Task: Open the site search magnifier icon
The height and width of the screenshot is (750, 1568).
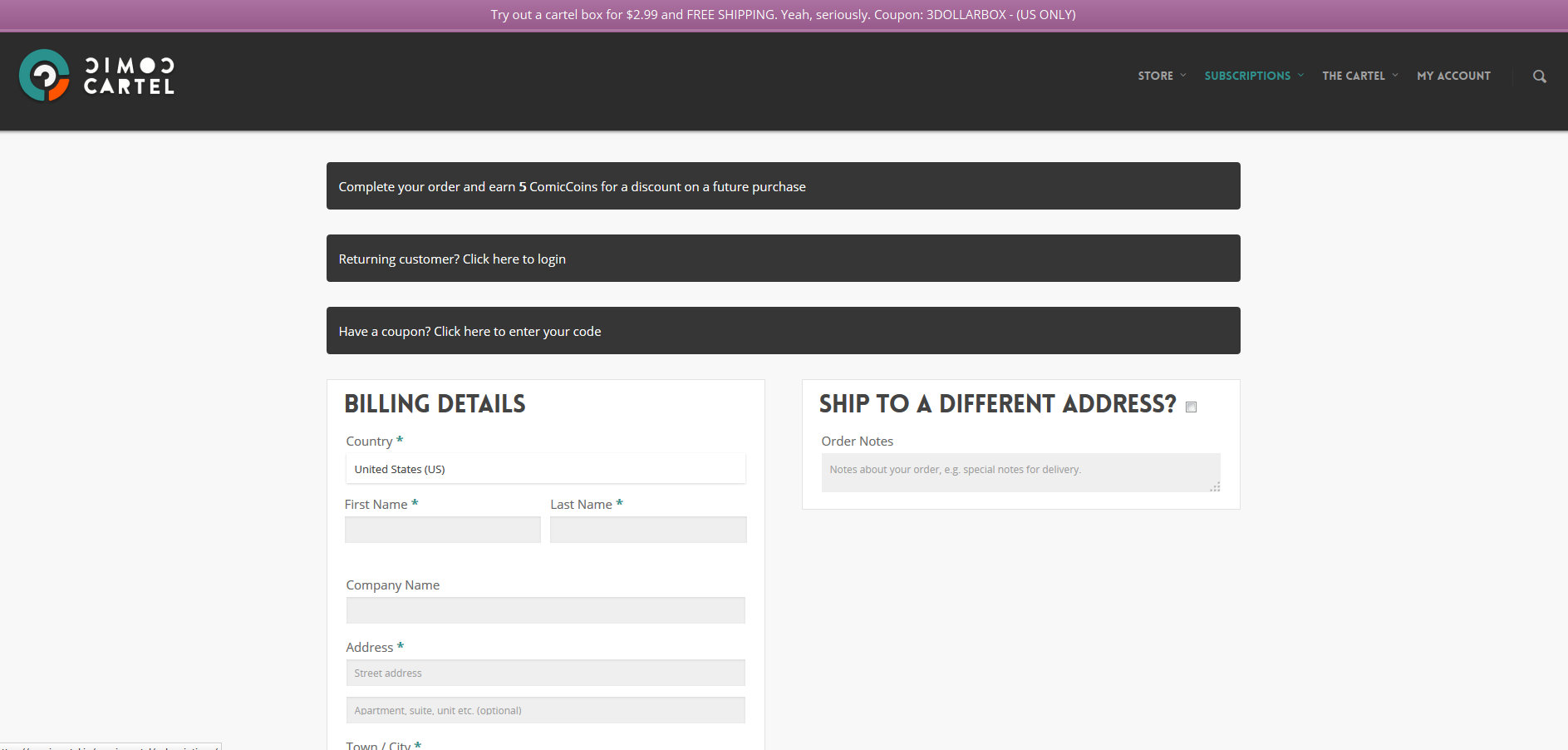Action: point(1539,76)
